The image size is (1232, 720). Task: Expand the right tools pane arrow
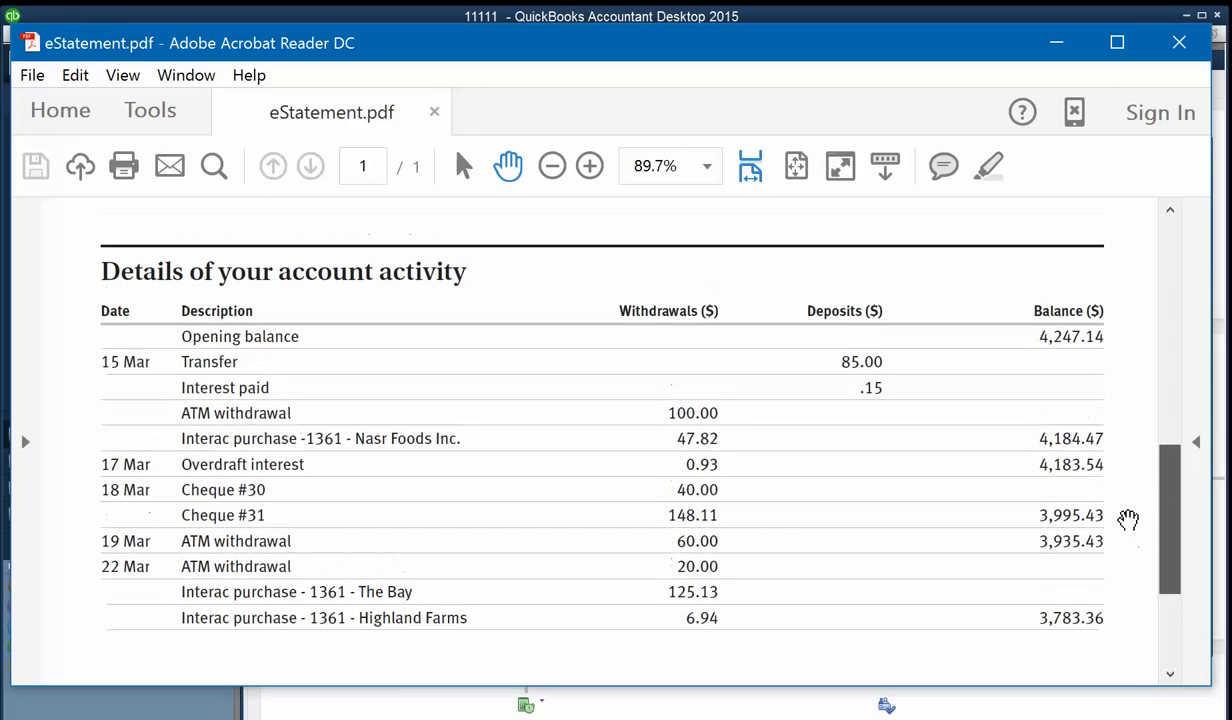[x=1196, y=442]
